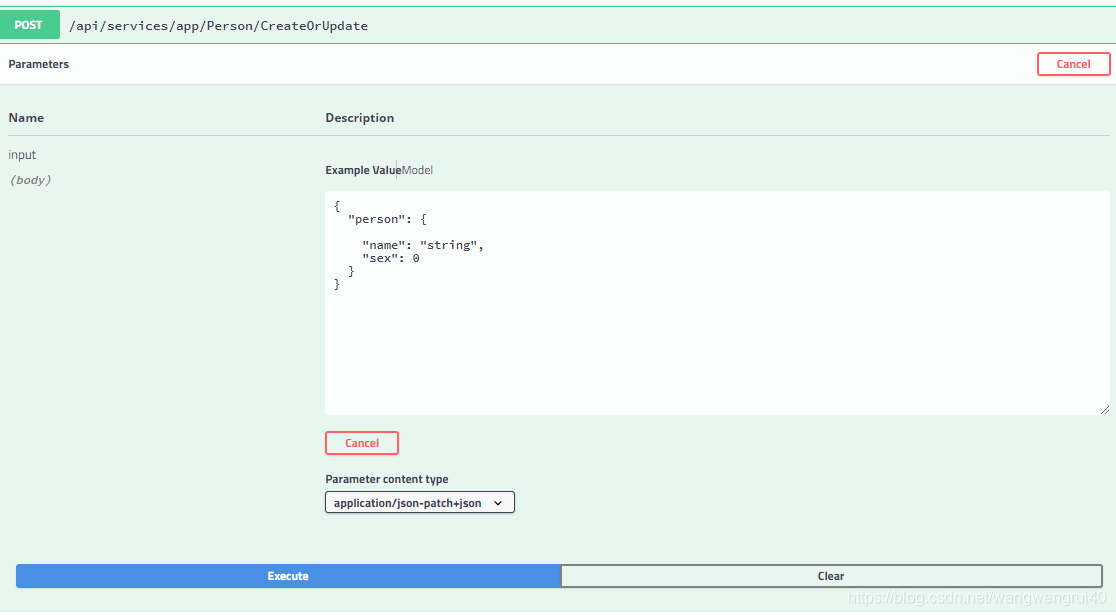Click the Cancel button below the body editor
1116x616 pixels.
click(362, 443)
